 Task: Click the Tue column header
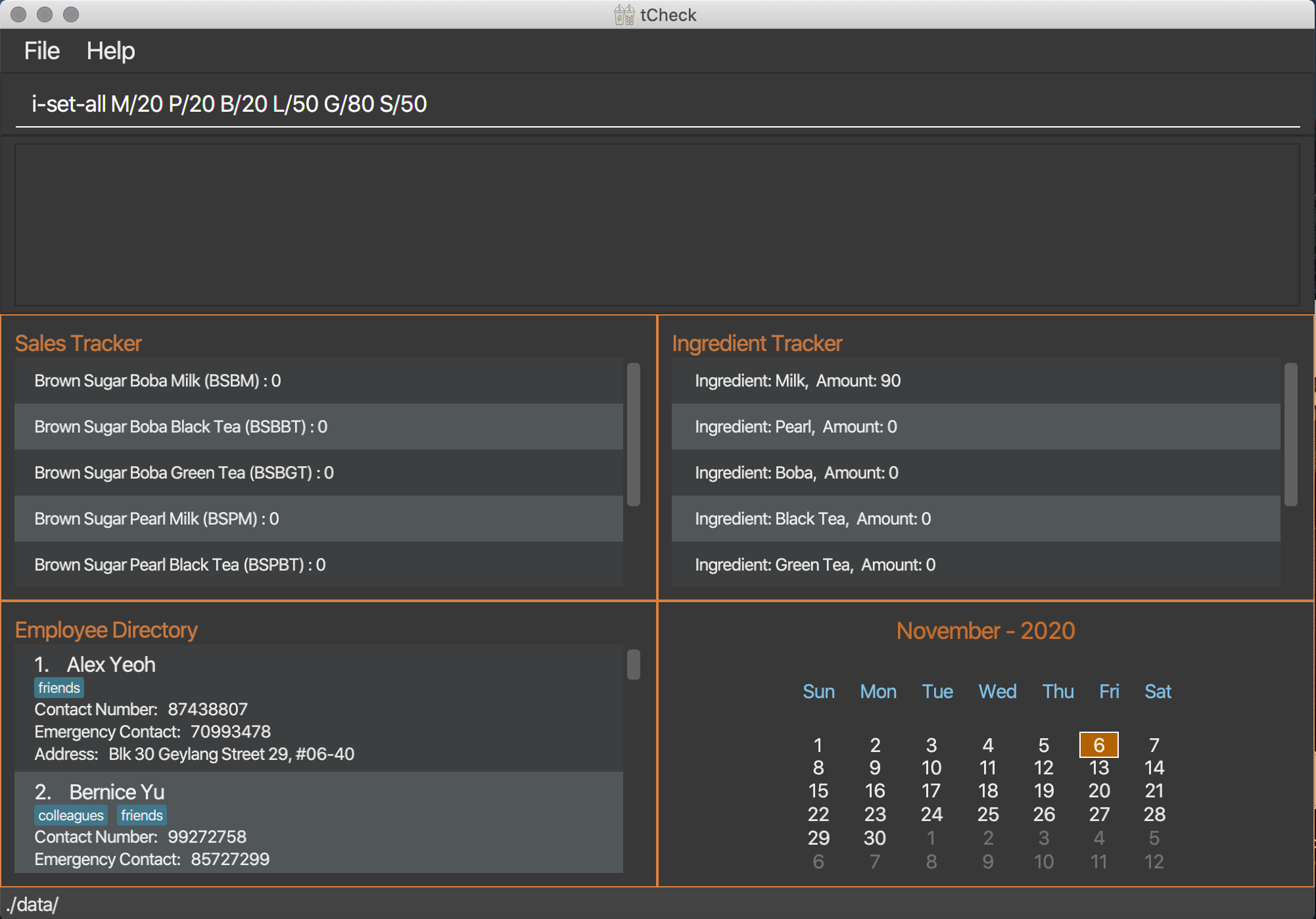(937, 692)
